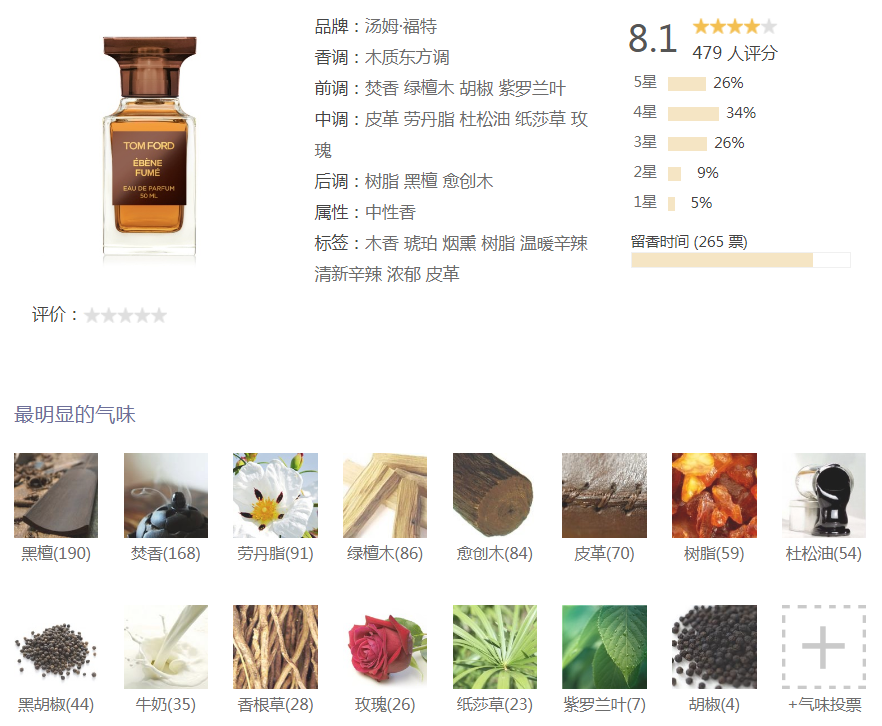Rate four stars in 评价

pos(142,315)
